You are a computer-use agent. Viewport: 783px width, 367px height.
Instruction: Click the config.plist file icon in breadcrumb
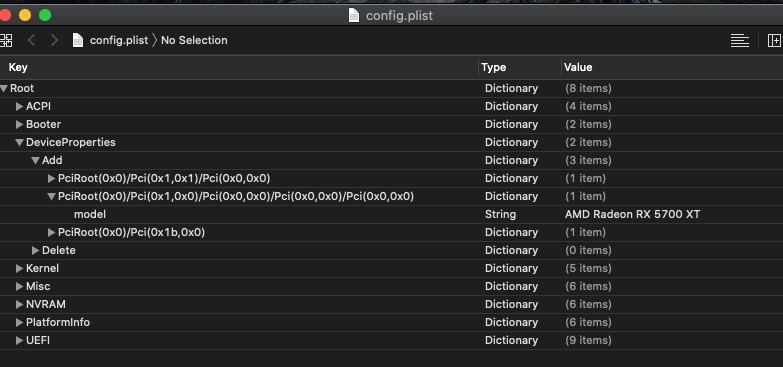(78, 40)
